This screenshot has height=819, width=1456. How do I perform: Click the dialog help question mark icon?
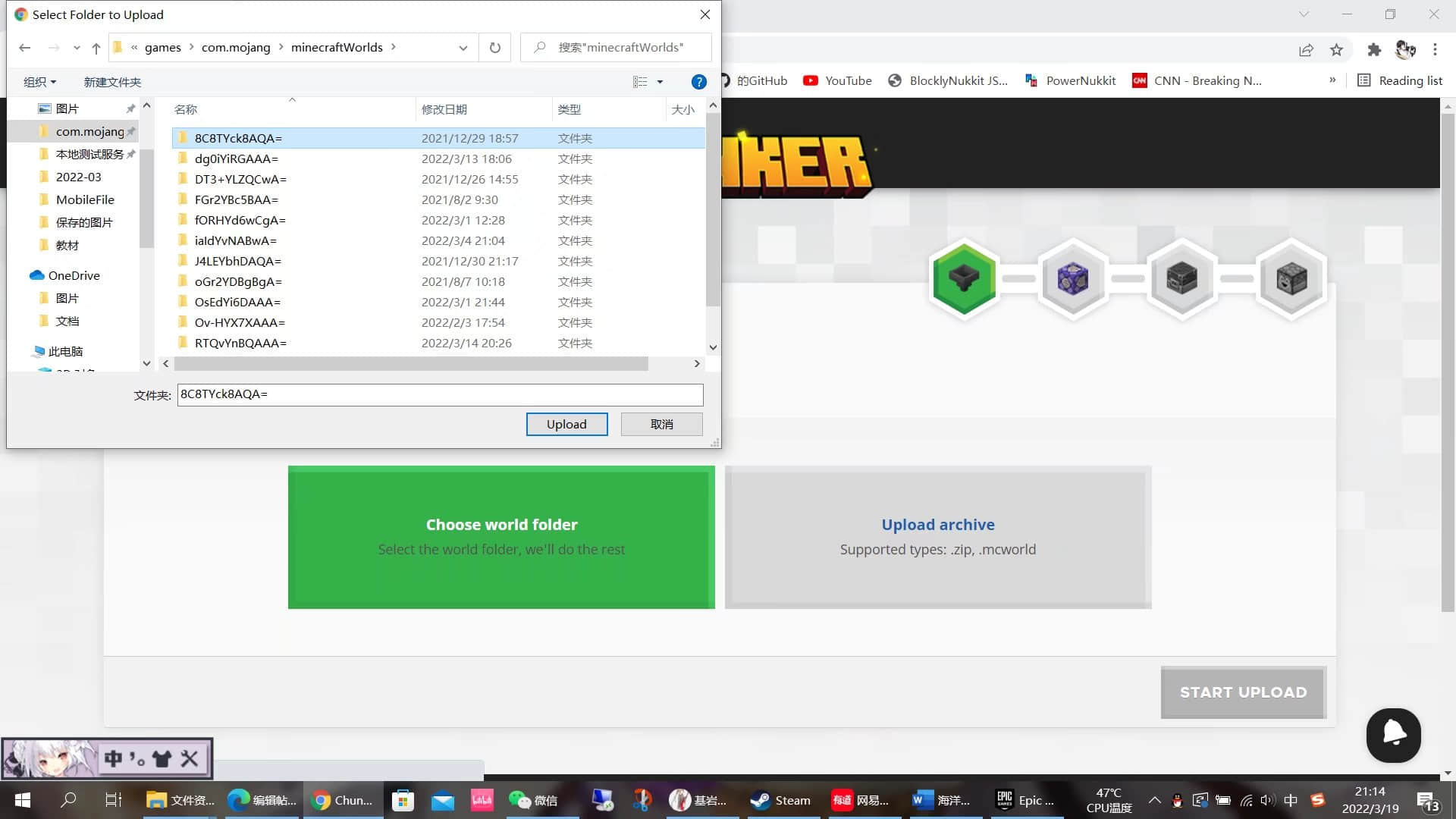(x=699, y=82)
